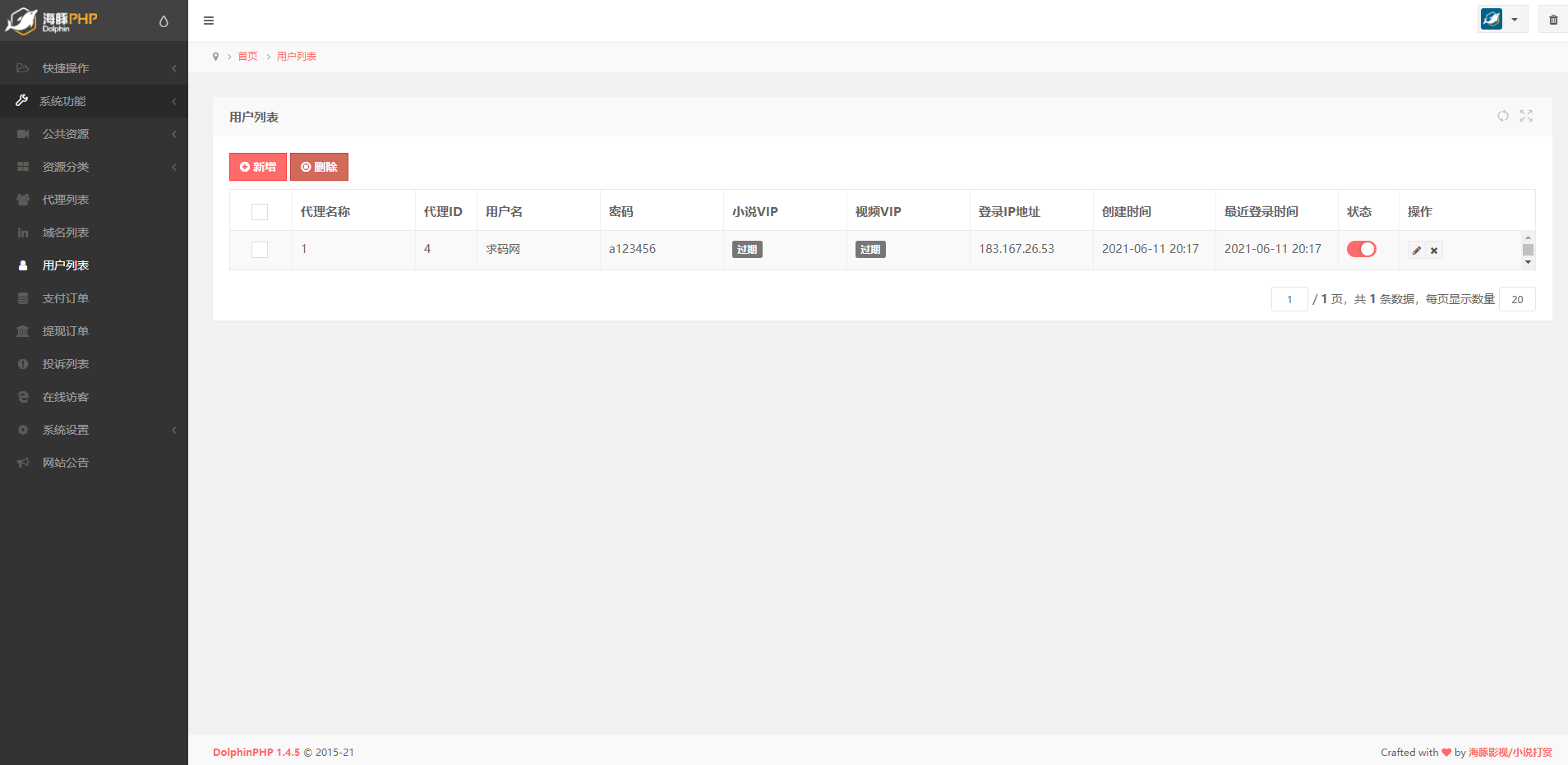Check the checkbox for the 求码网 row

click(x=260, y=250)
